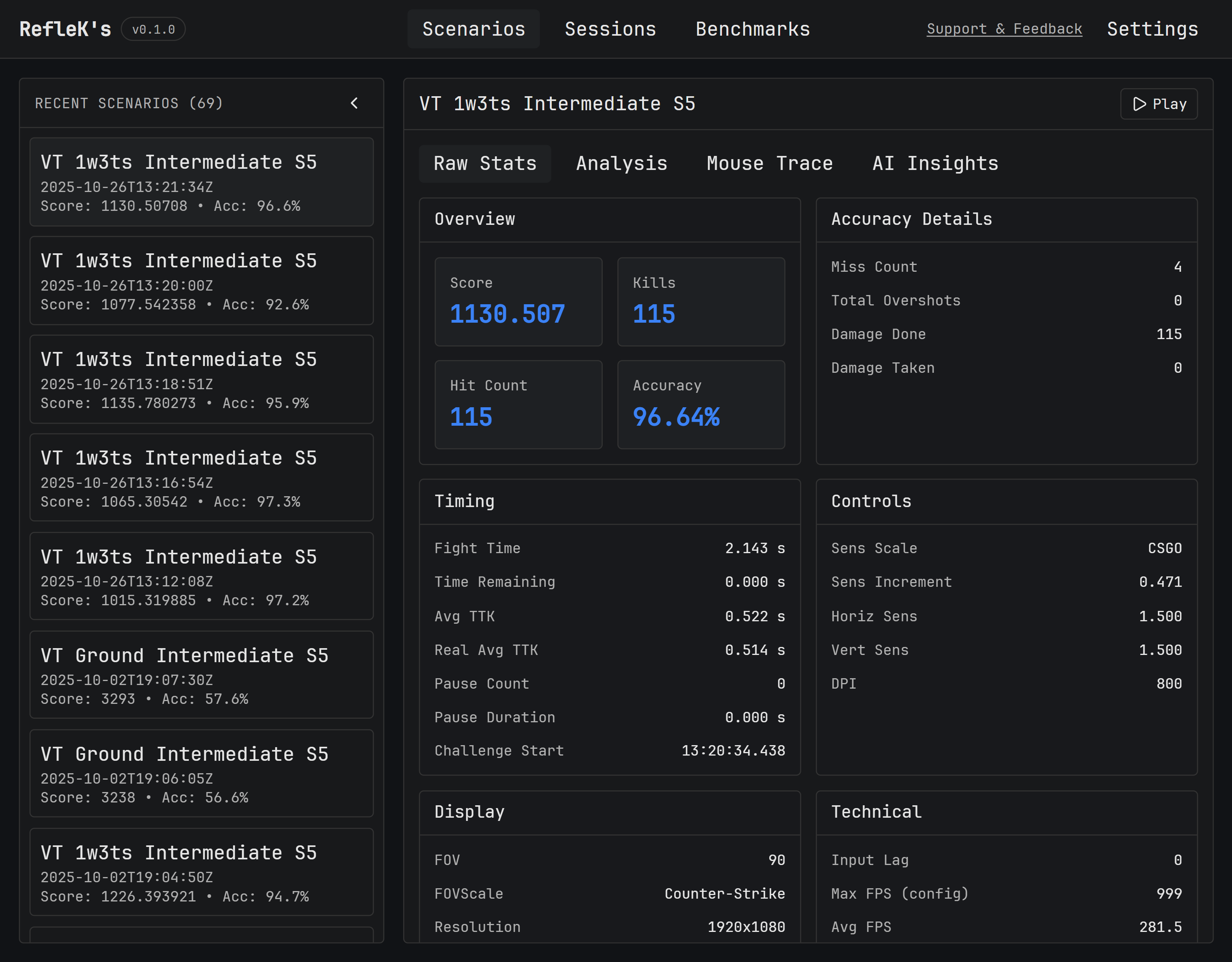Navigate to the Sessions page
Image resolution: width=1232 pixels, height=962 pixels.
[610, 29]
